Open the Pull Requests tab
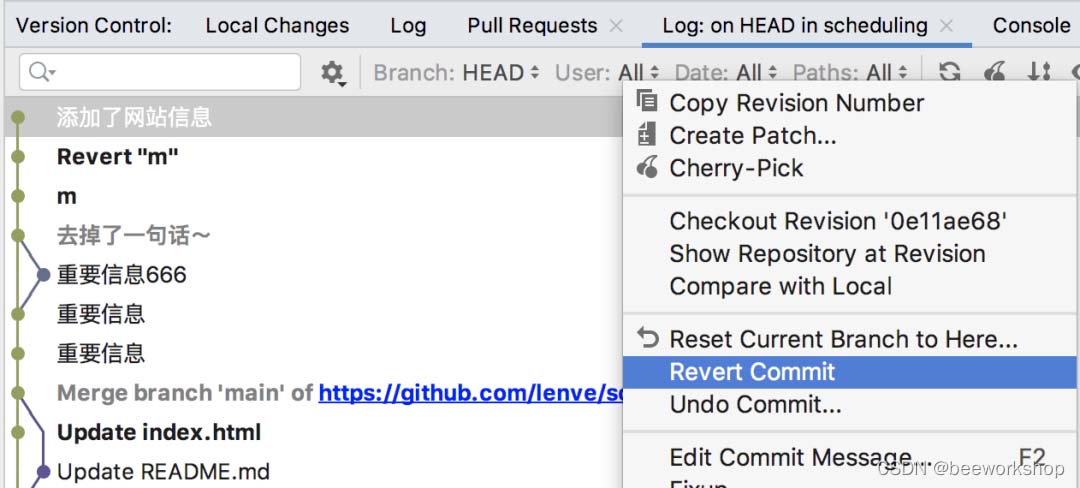Viewport: 1080px width, 488px height. click(x=532, y=26)
